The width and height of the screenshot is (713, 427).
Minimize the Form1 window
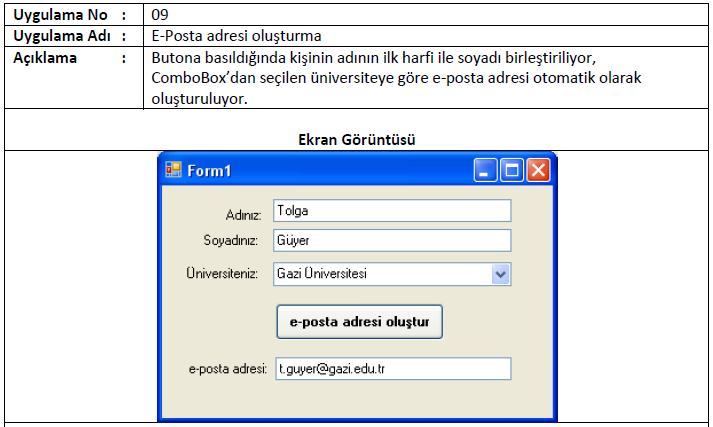coord(485,171)
